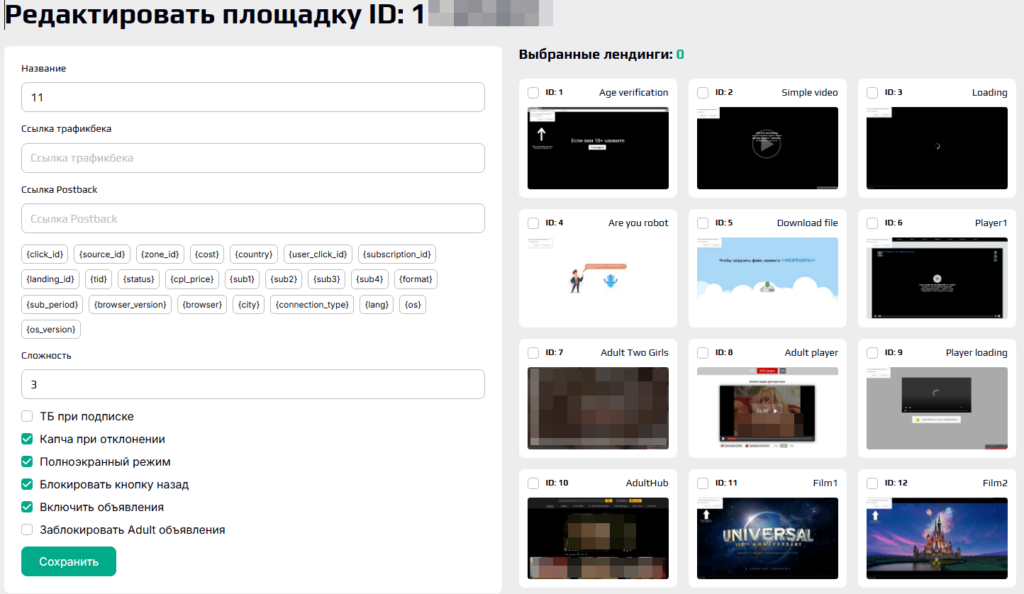Insert the {sub2} macro tag
This screenshot has width=1024, height=594.
(284, 279)
